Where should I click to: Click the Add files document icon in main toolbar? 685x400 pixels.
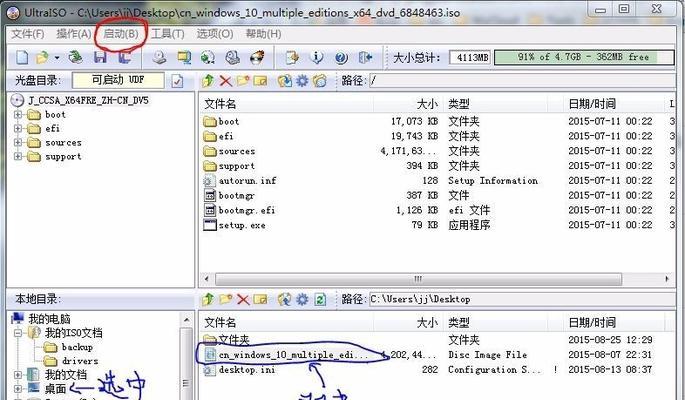[292, 57]
